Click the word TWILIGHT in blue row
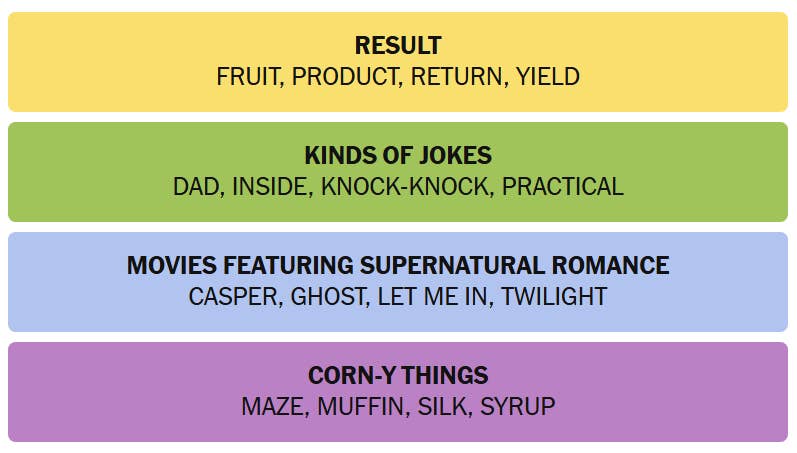This screenshot has width=797, height=453. 555,297
